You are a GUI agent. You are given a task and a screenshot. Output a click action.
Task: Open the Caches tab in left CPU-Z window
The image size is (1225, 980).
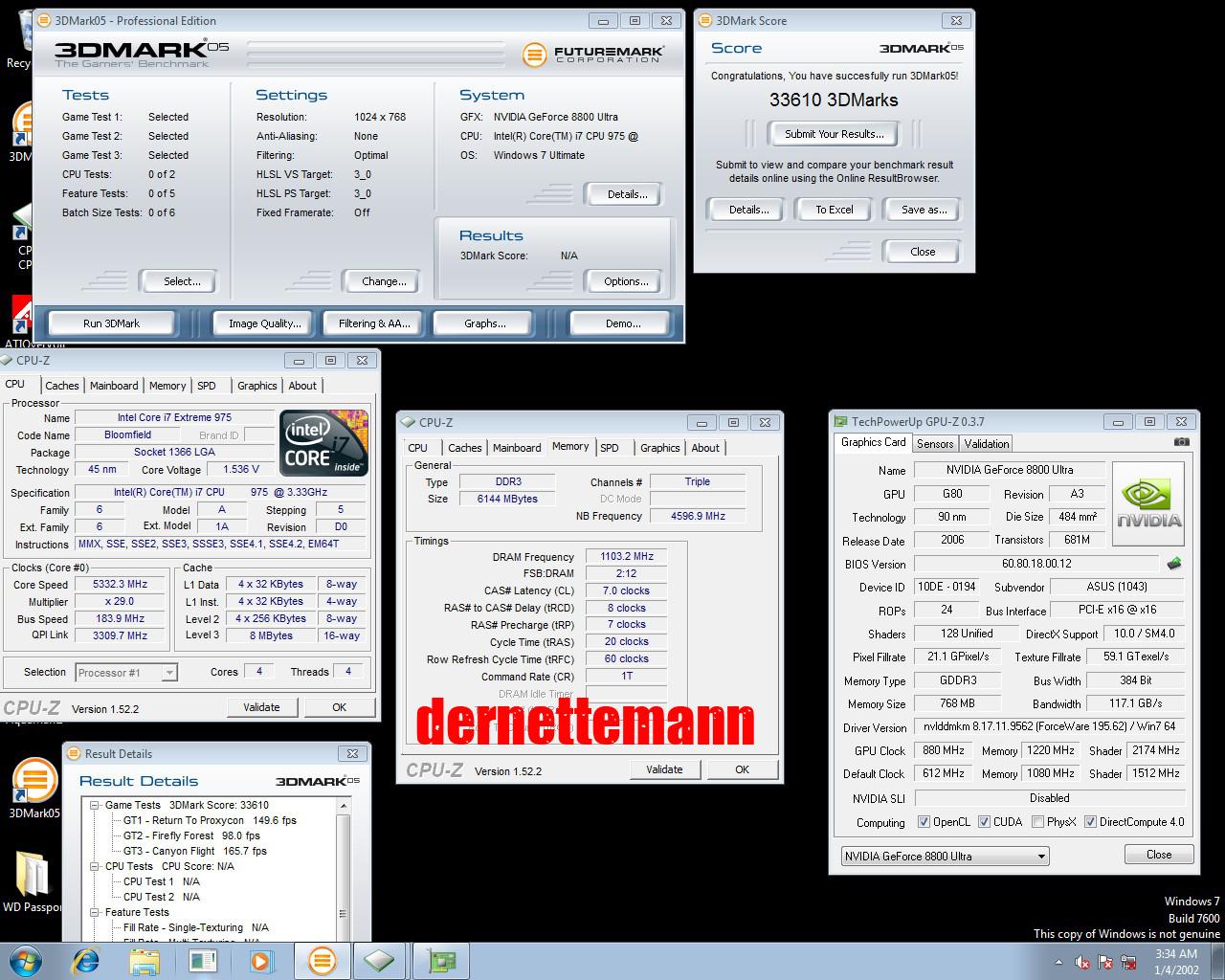click(62, 386)
